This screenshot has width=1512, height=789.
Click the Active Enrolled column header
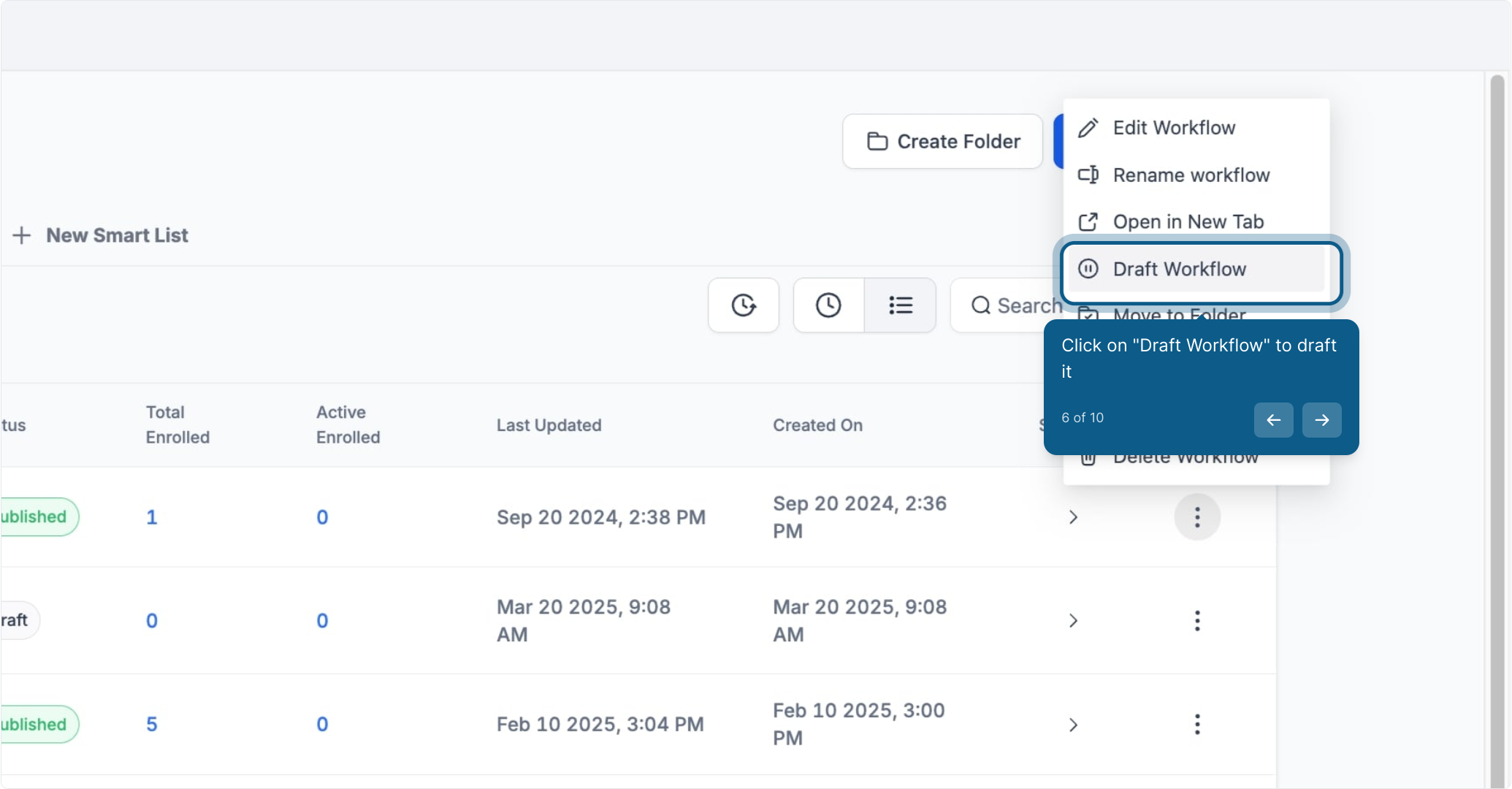(x=348, y=425)
